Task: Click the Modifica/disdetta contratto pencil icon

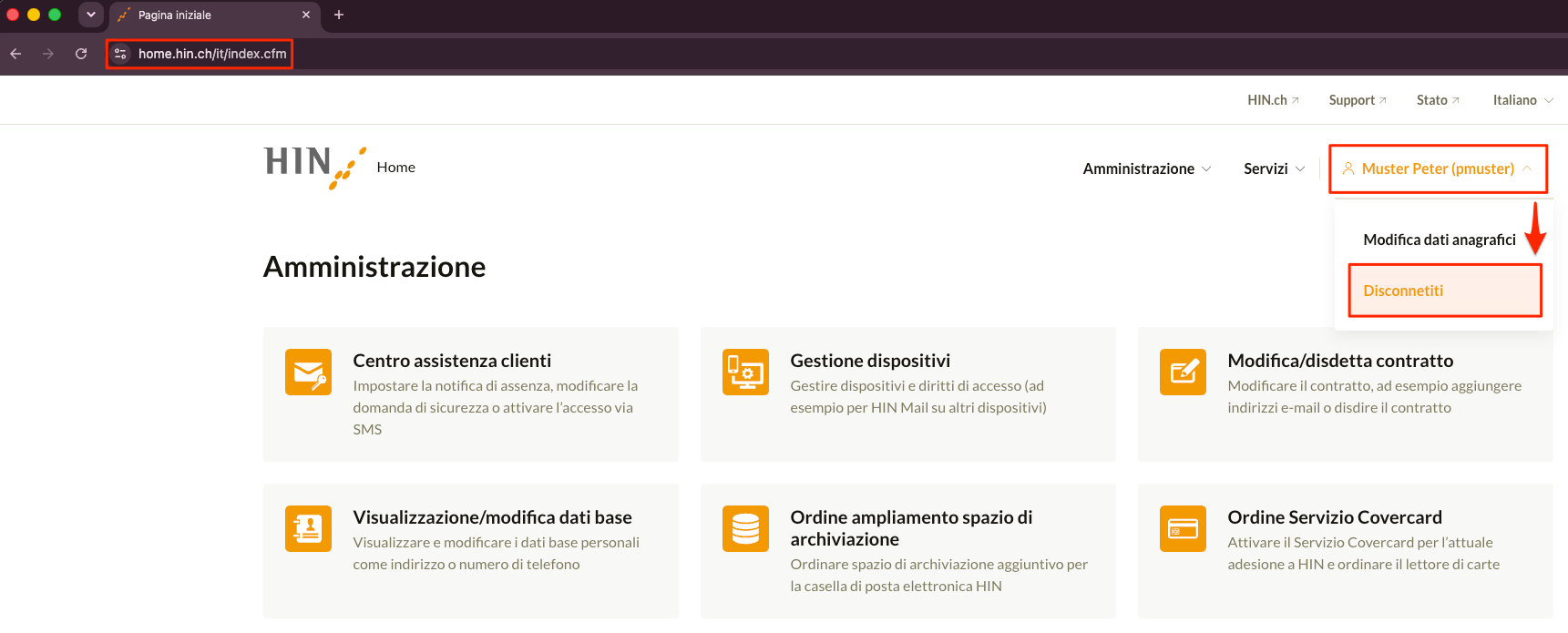Action: click(x=1183, y=372)
